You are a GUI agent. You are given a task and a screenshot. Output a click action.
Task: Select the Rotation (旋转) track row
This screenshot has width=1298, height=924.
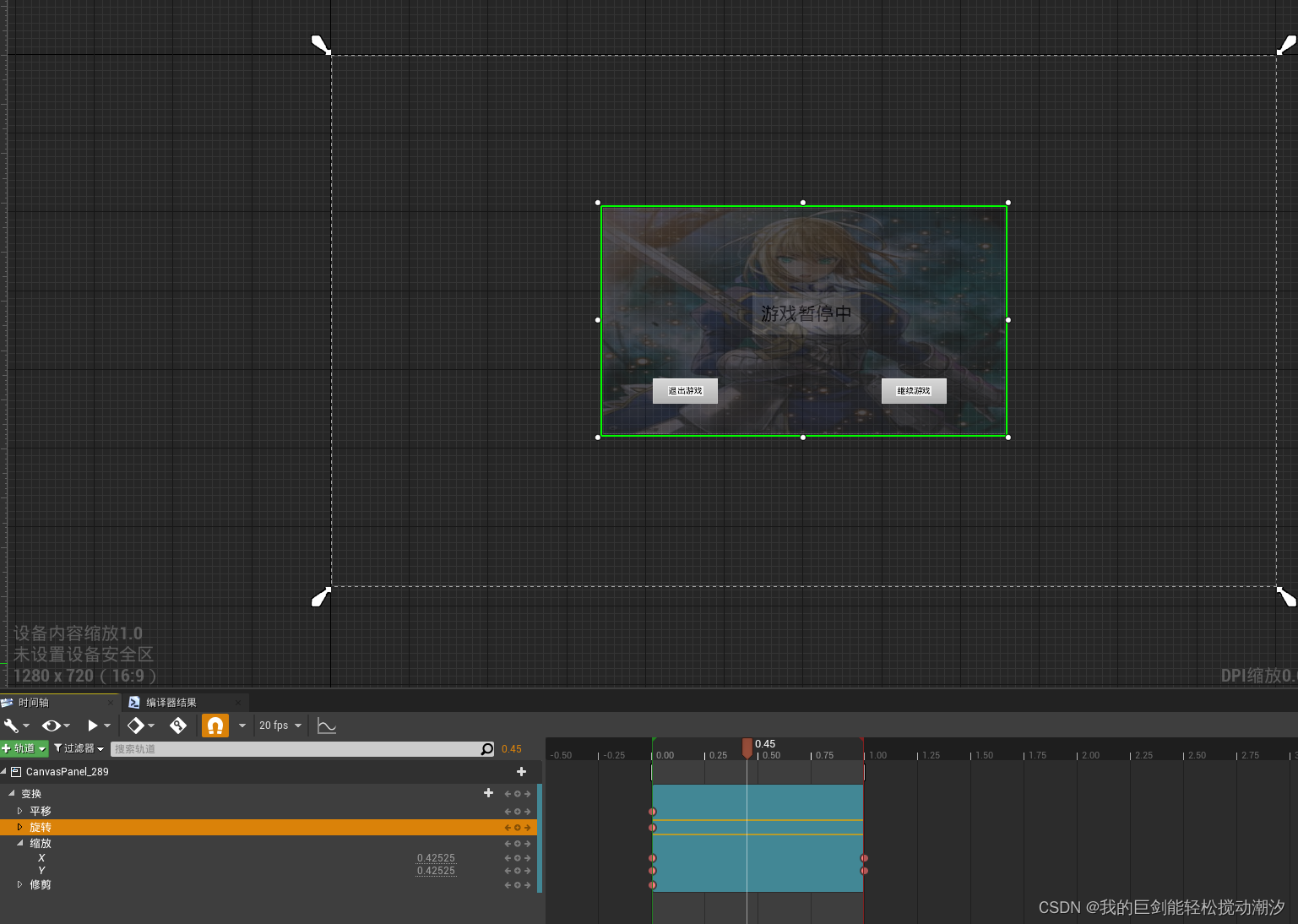269,827
